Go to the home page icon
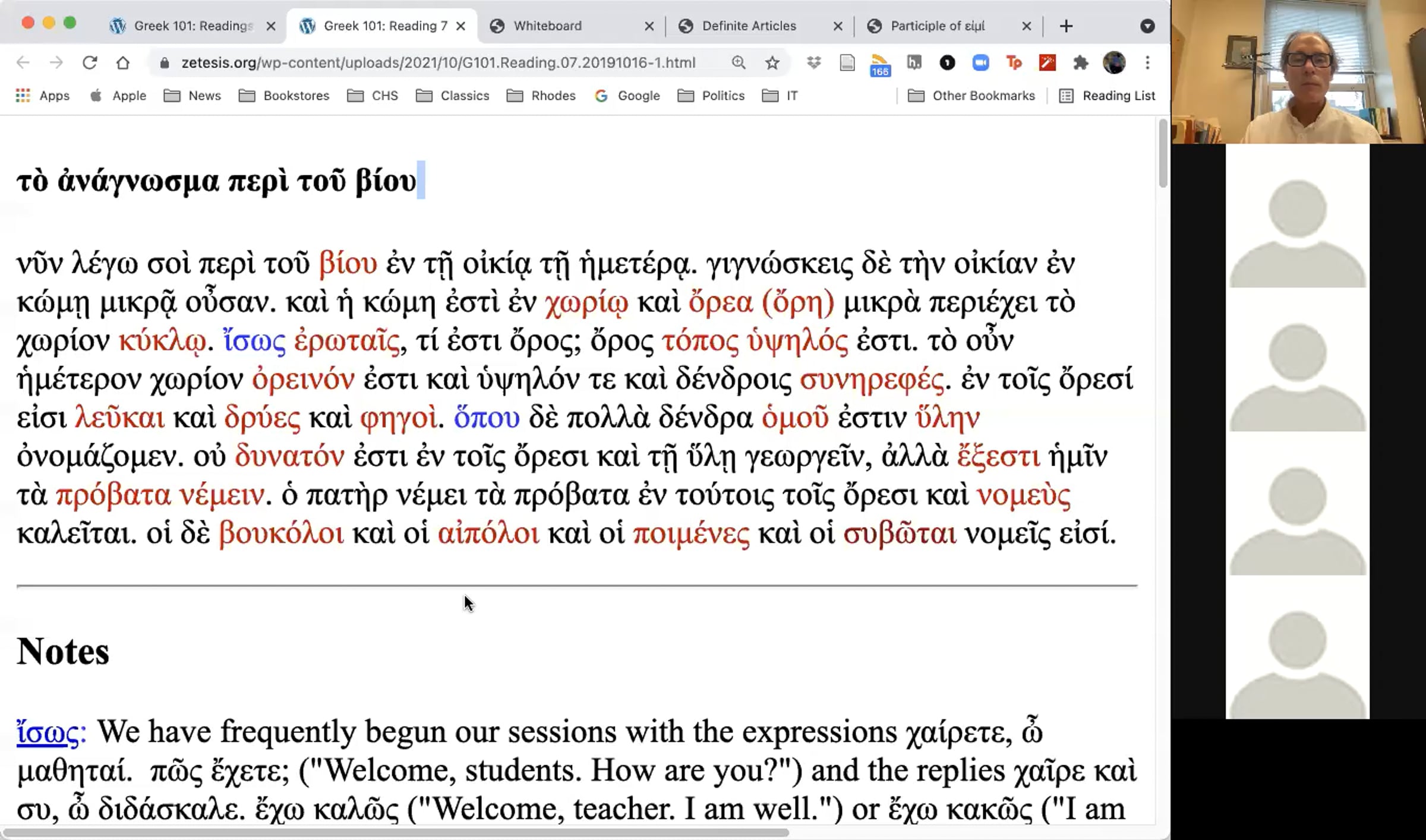Image resolution: width=1426 pixels, height=840 pixels. [x=123, y=62]
